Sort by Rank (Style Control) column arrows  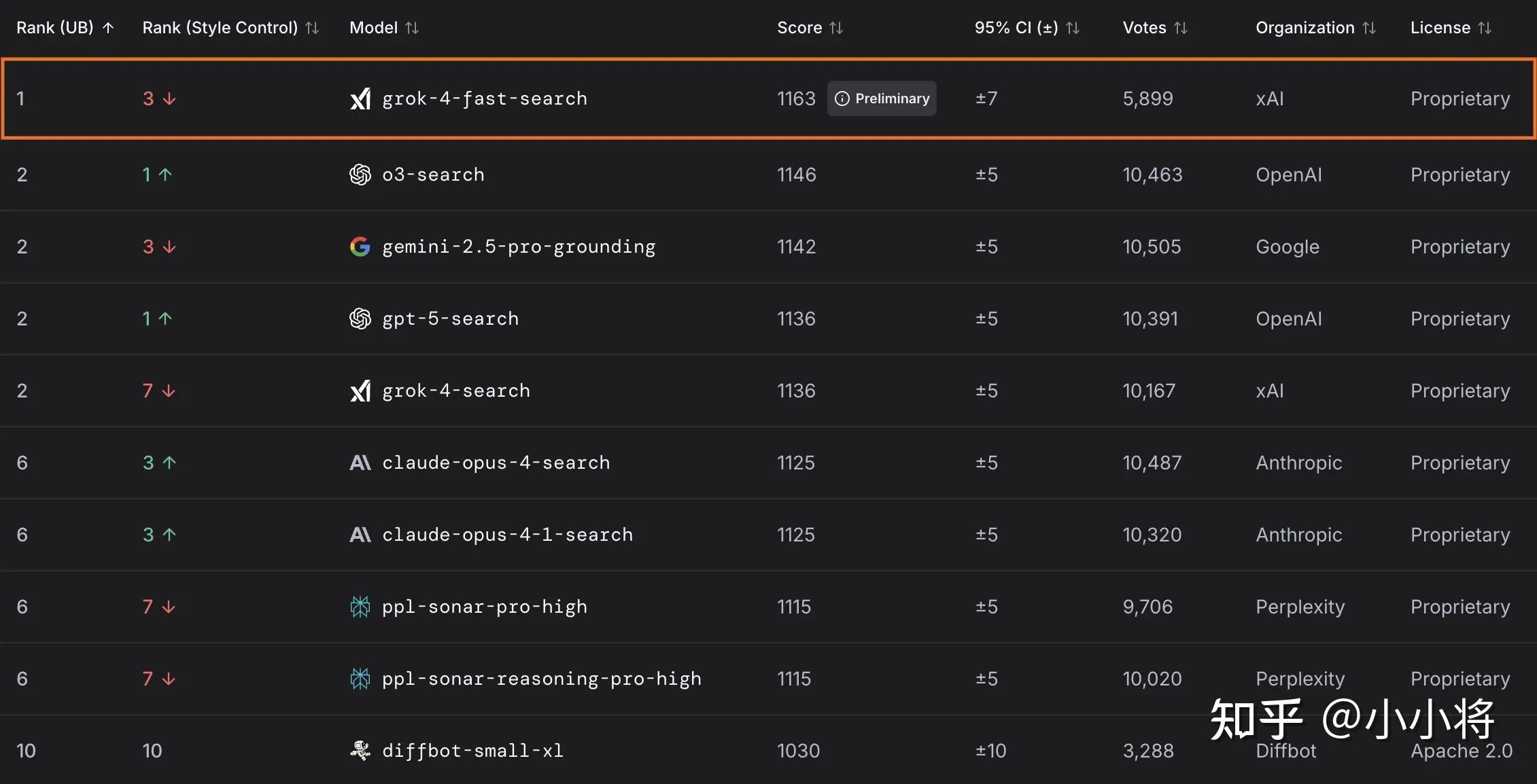point(312,28)
